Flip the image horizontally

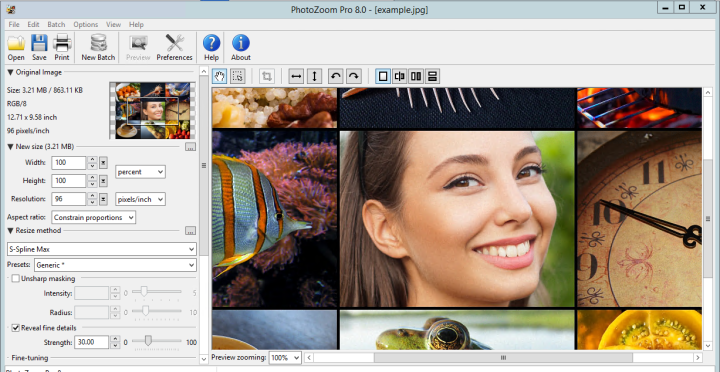tap(297, 76)
